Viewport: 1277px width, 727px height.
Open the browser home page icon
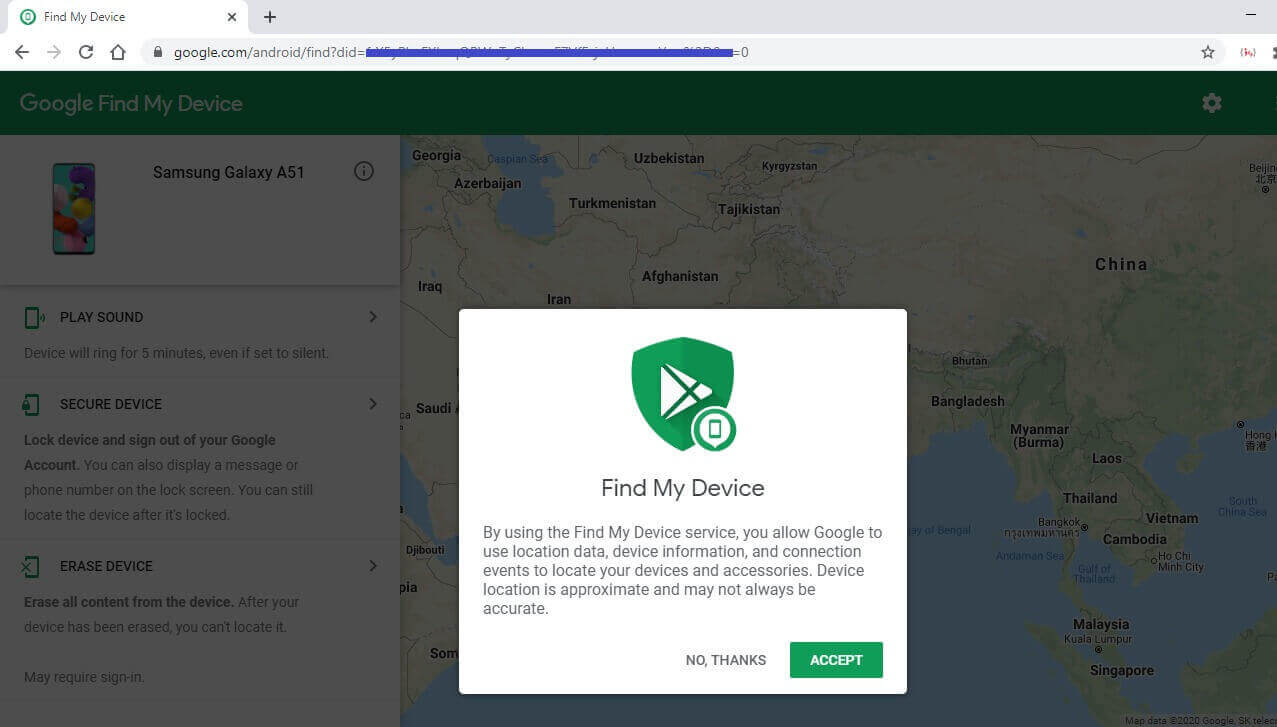pos(118,52)
